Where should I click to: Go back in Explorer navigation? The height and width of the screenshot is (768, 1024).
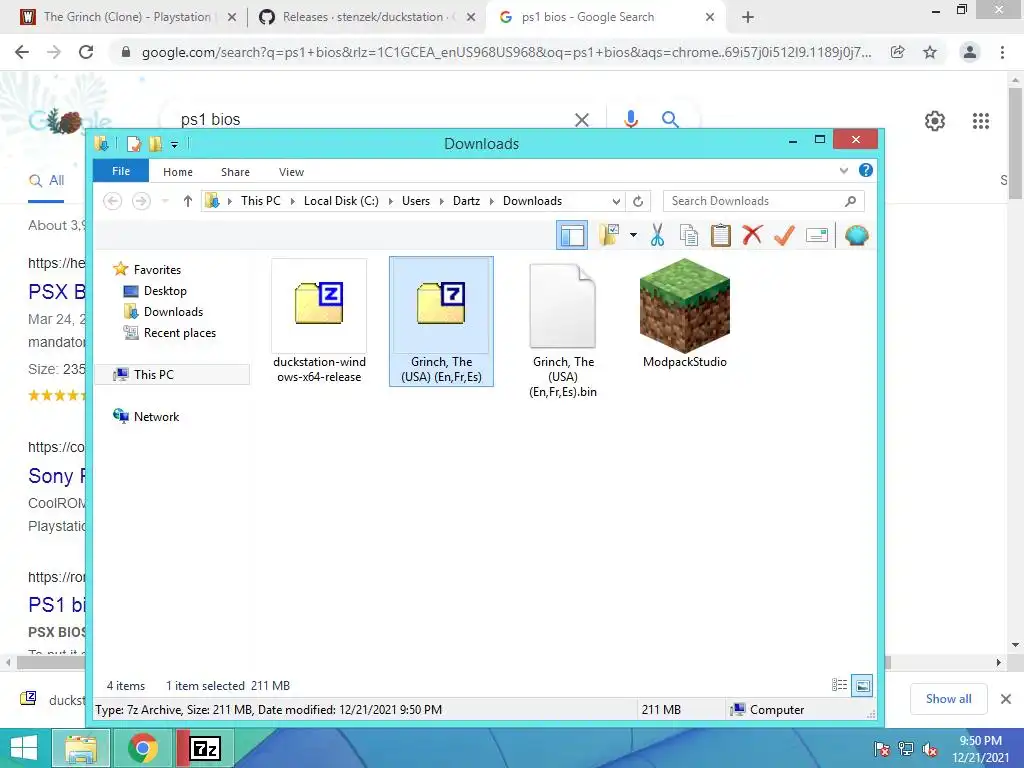tap(112, 201)
